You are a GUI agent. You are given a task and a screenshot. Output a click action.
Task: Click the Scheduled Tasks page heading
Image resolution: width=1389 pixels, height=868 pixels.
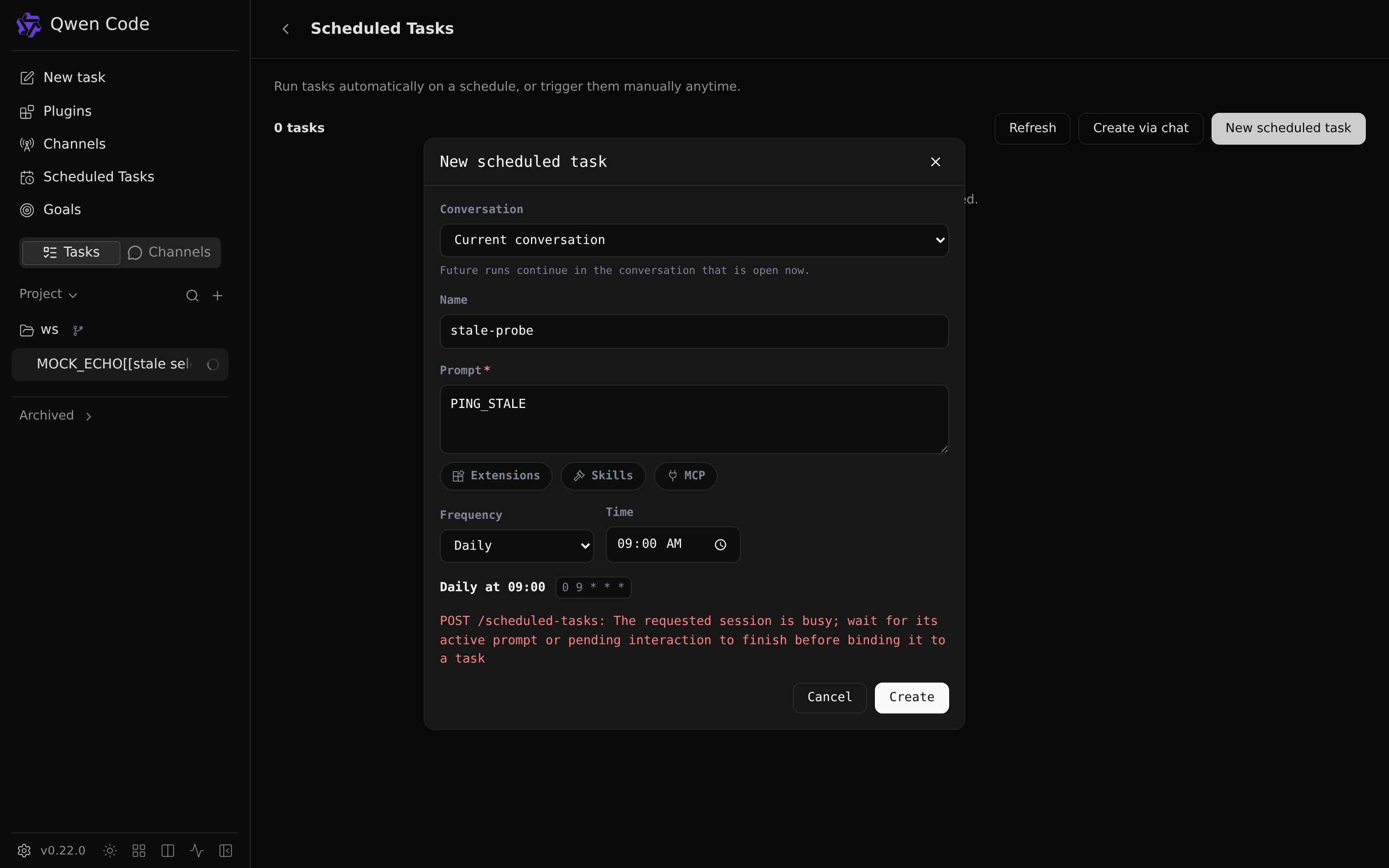382,29
